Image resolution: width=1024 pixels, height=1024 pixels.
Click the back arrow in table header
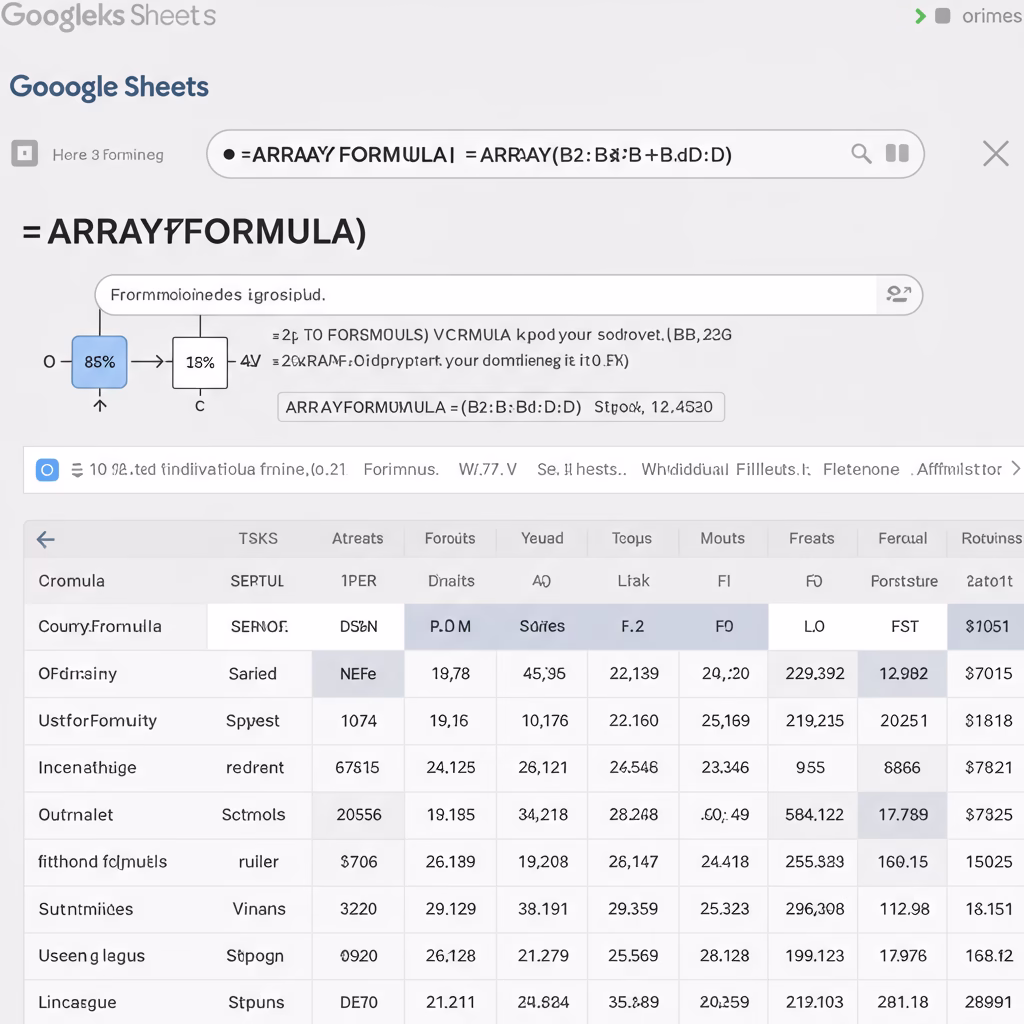pyautogui.click(x=46, y=539)
